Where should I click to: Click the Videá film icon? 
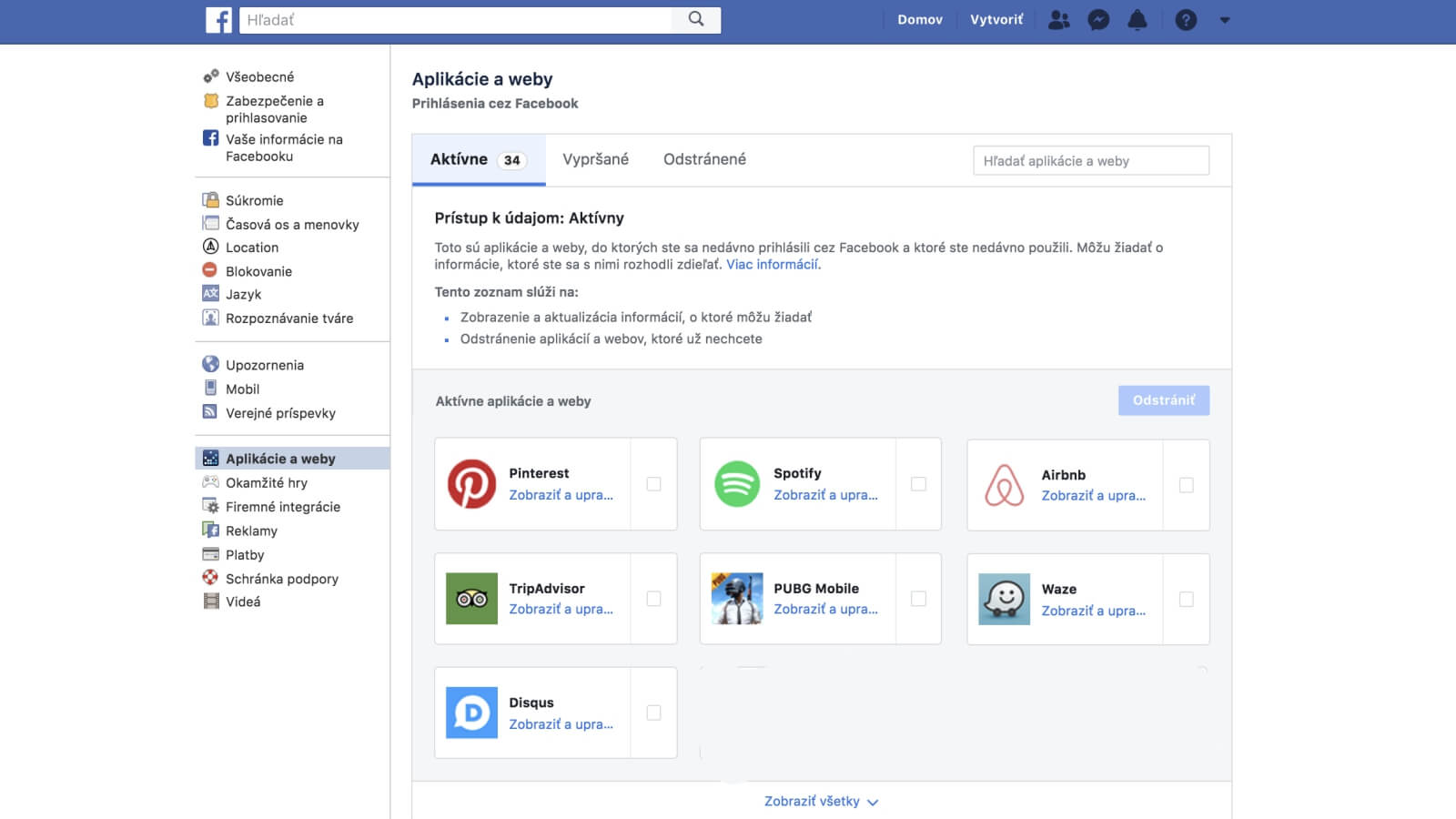click(211, 601)
